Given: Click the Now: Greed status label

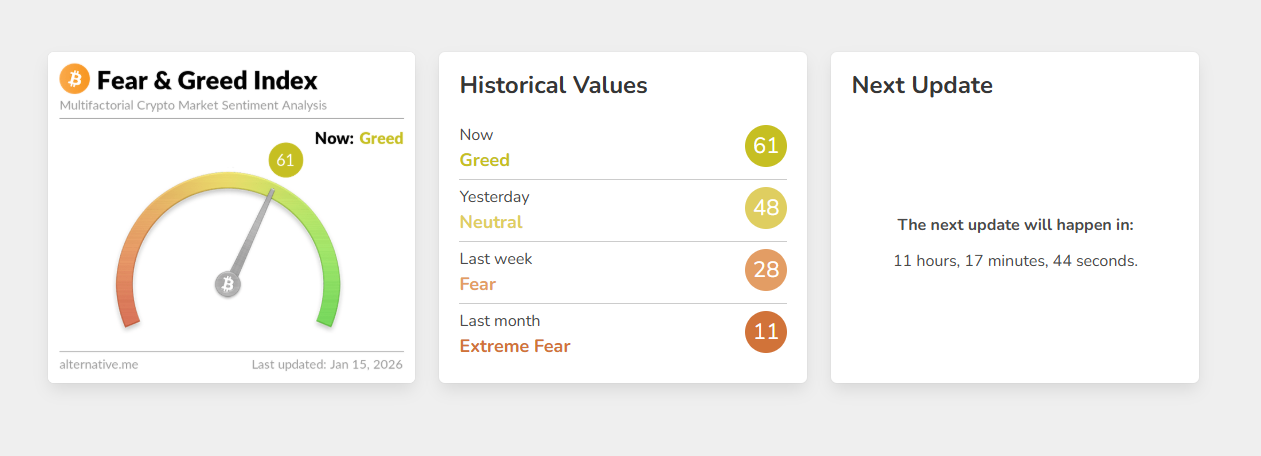Looking at the screenshot, I should pos(358,138).
